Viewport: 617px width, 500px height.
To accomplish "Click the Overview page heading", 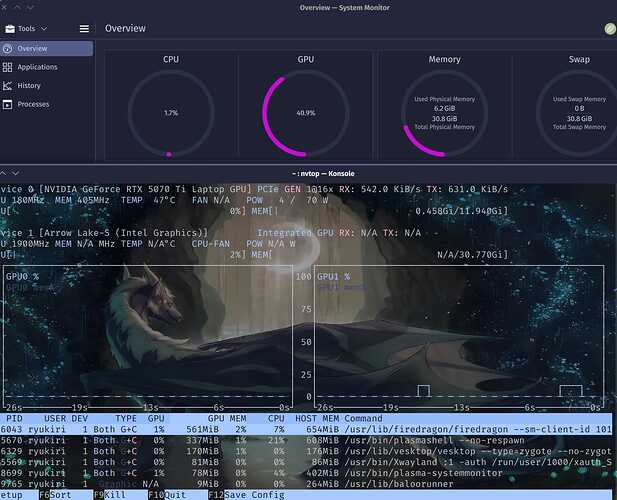I will point(125,28).
